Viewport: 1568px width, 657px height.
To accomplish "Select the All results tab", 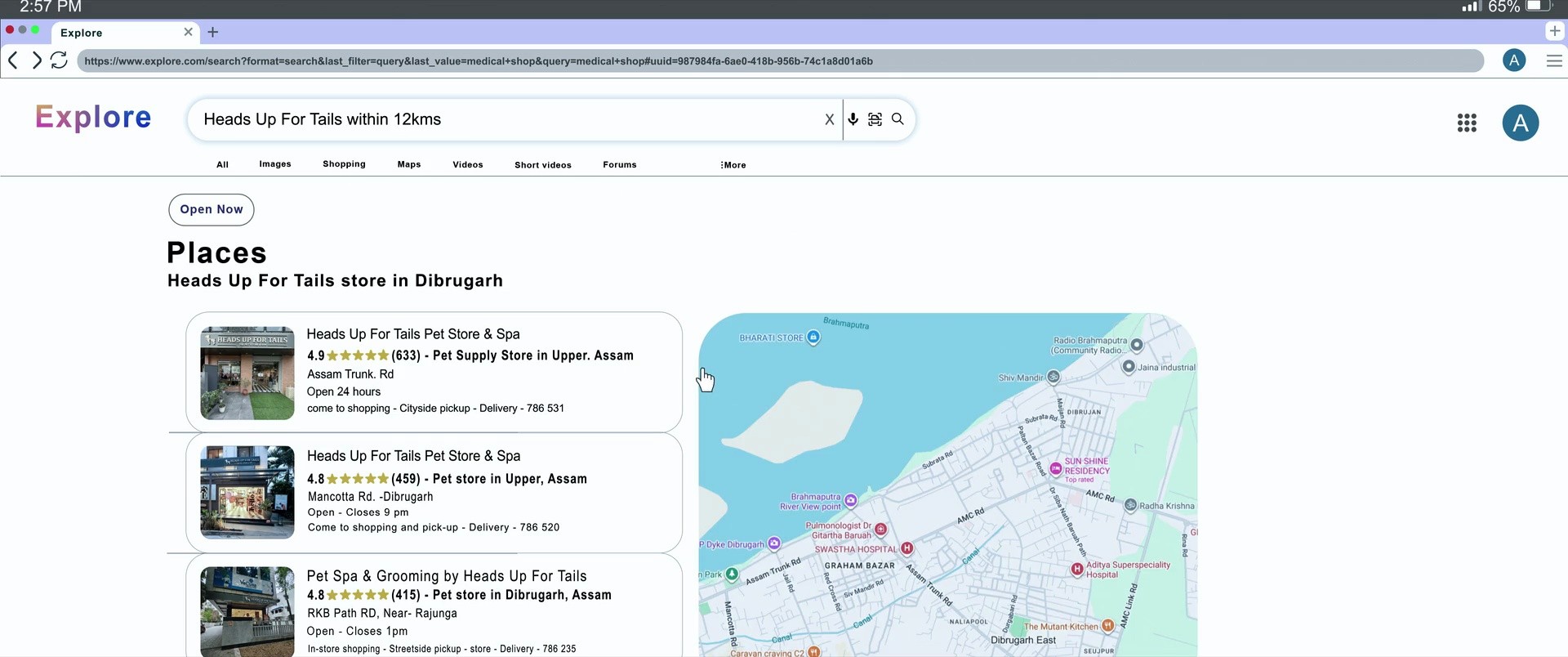I will coord(222,164).
